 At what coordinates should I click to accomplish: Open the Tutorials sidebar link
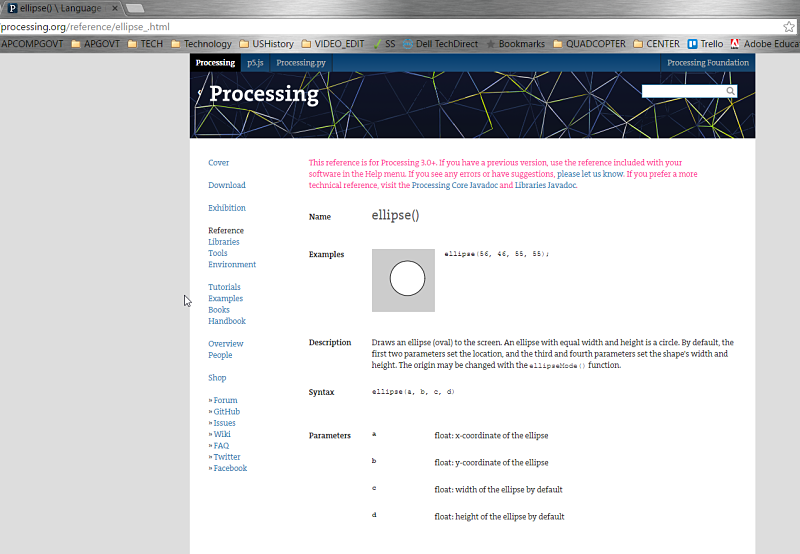point(224,287)
